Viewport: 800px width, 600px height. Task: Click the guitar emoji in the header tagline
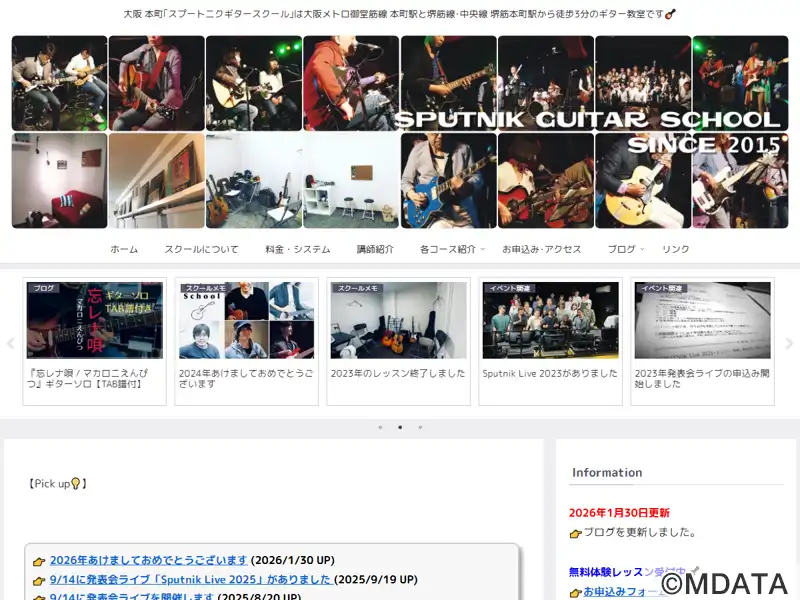pos(670,14)
